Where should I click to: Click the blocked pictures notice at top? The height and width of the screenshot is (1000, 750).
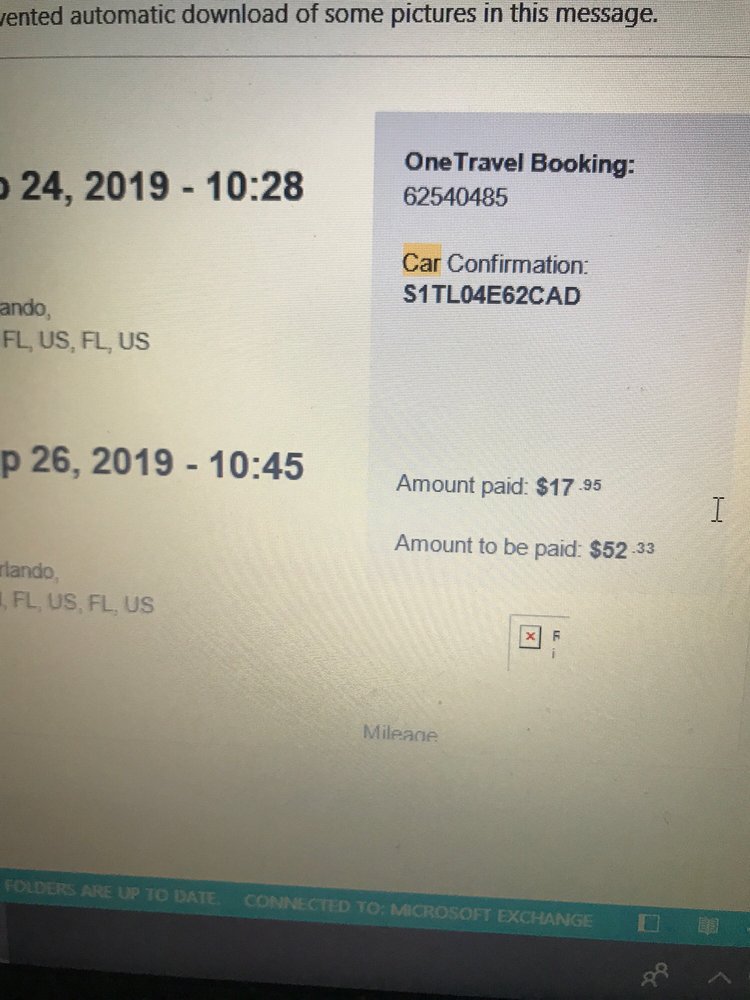[330, 15]
